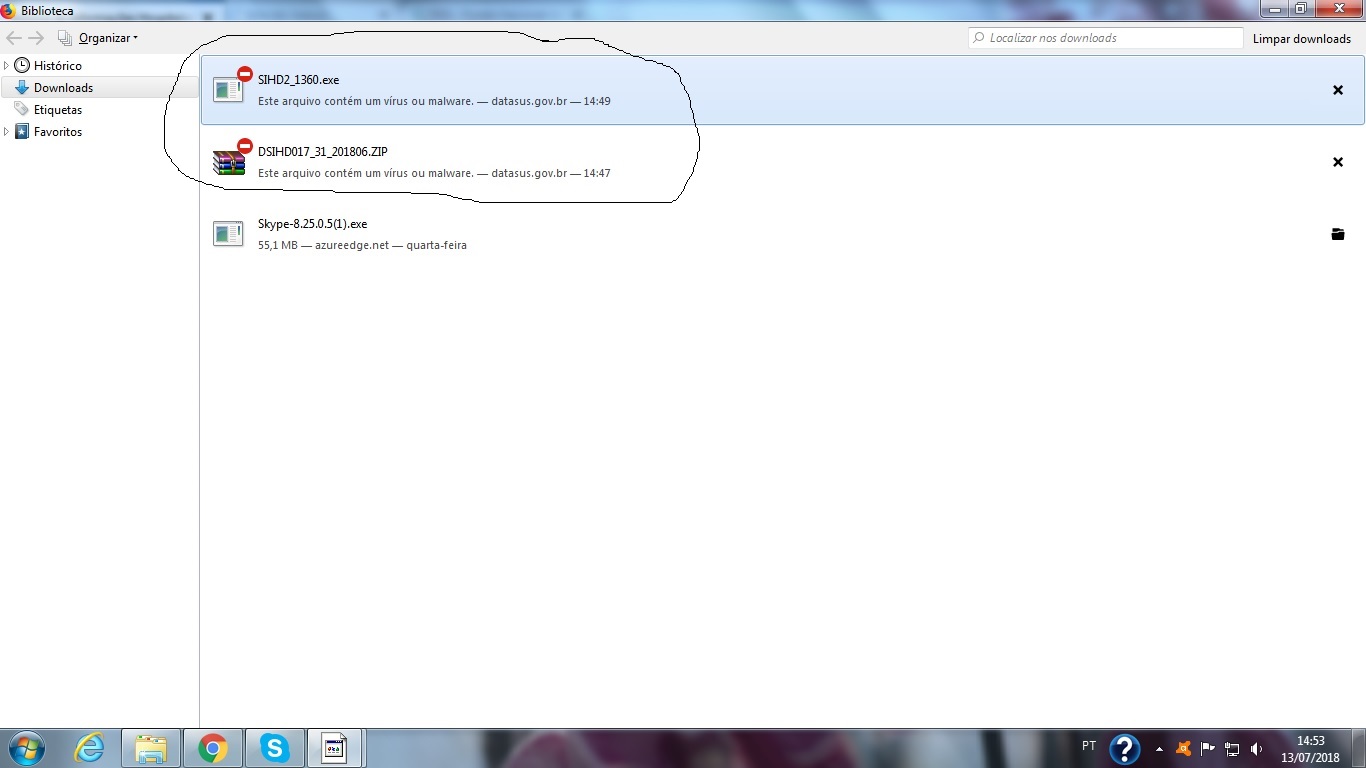Remove DSIHD017_31_201806.ZIP entry with its X icon
1366x768 pixels.
coord(1337,162)
